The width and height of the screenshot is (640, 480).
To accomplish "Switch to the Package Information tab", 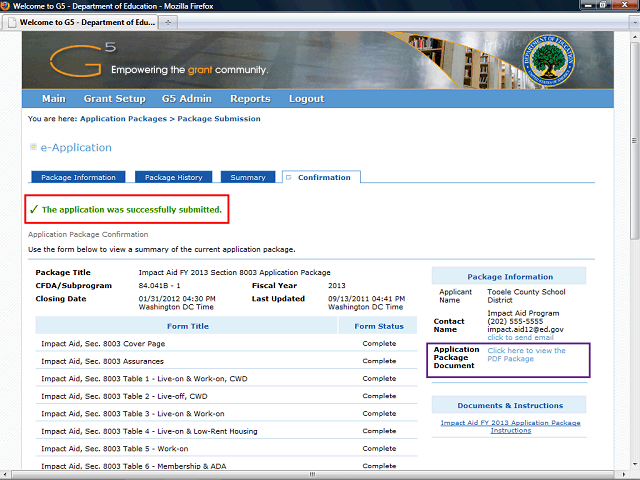I will (78, 177).
